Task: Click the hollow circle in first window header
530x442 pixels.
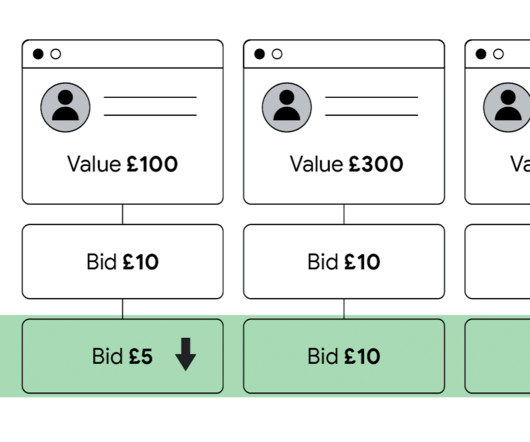Action: pyautogui.click(x=56, y=54)
